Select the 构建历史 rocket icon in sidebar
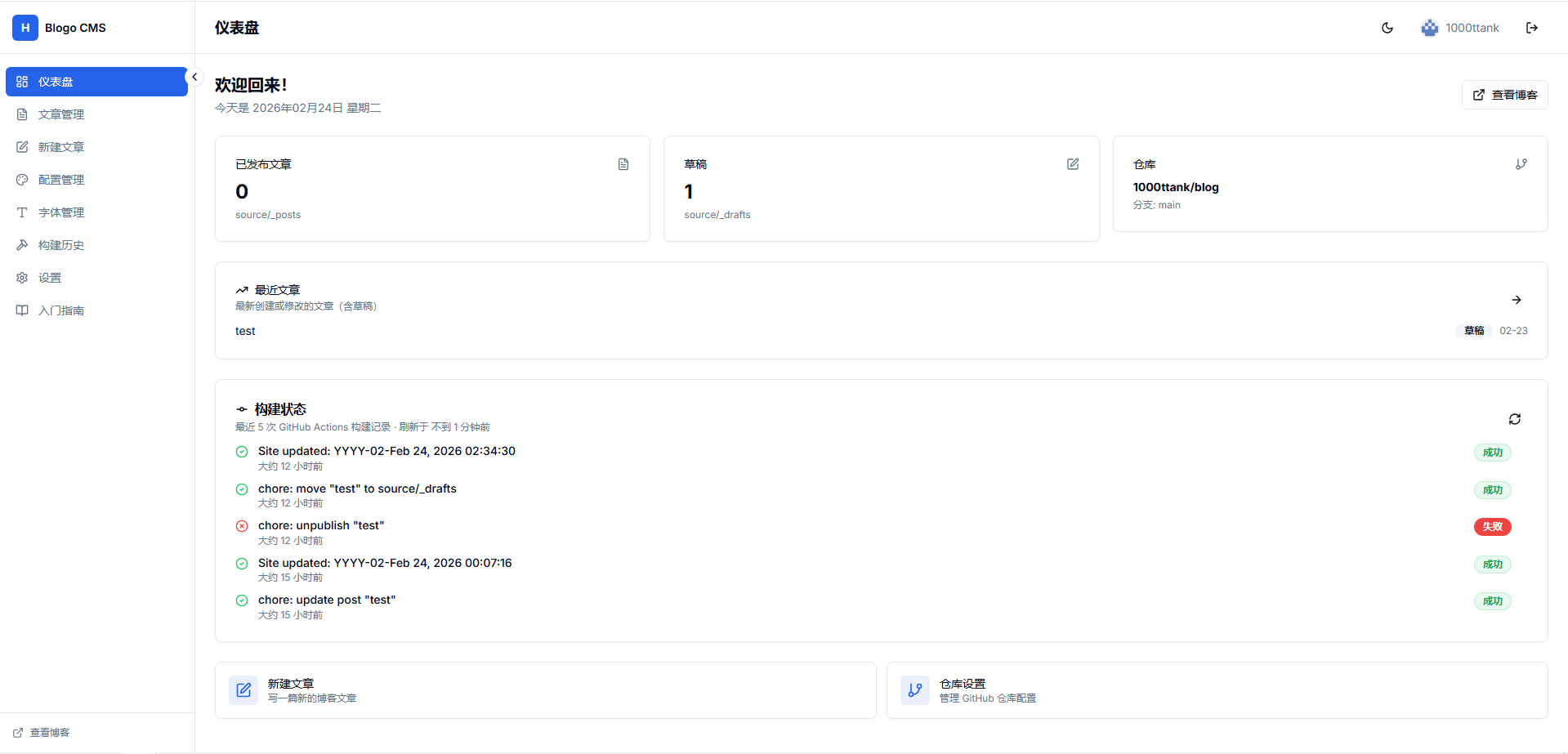This screenshot has height=754, width=1568. click(21, 244)
